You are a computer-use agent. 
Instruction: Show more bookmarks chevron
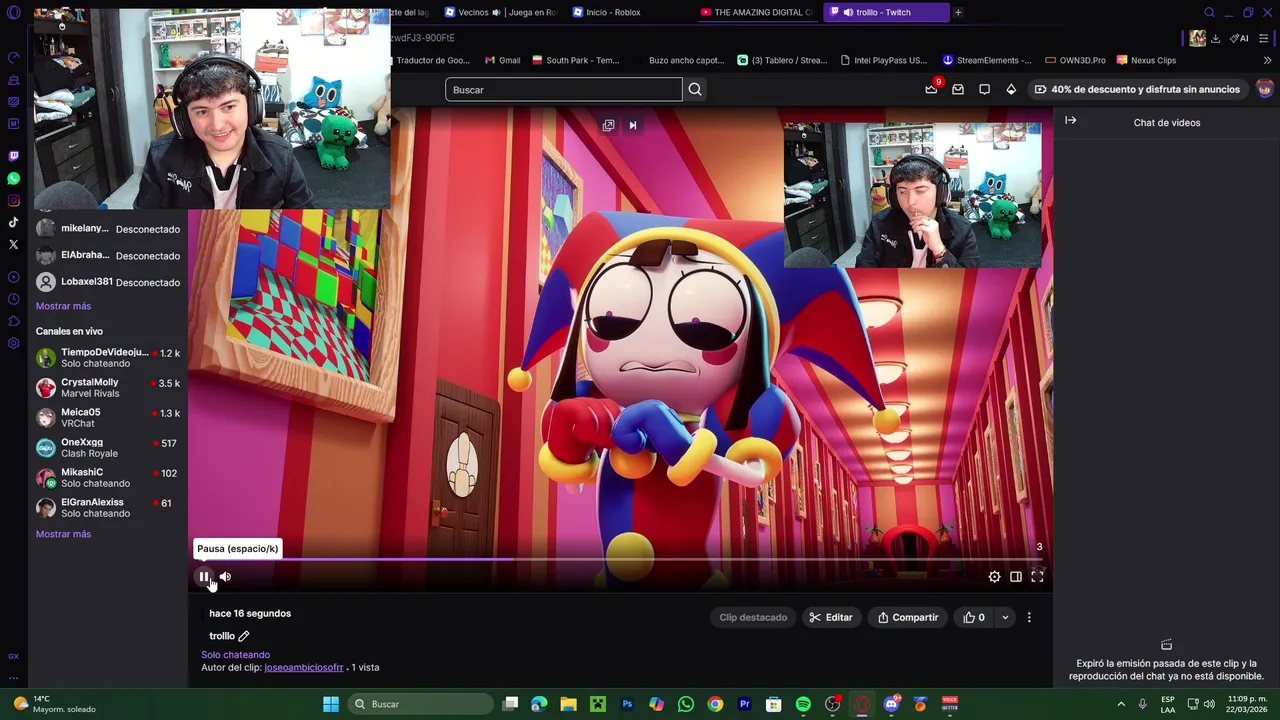tap(1268, 60)
